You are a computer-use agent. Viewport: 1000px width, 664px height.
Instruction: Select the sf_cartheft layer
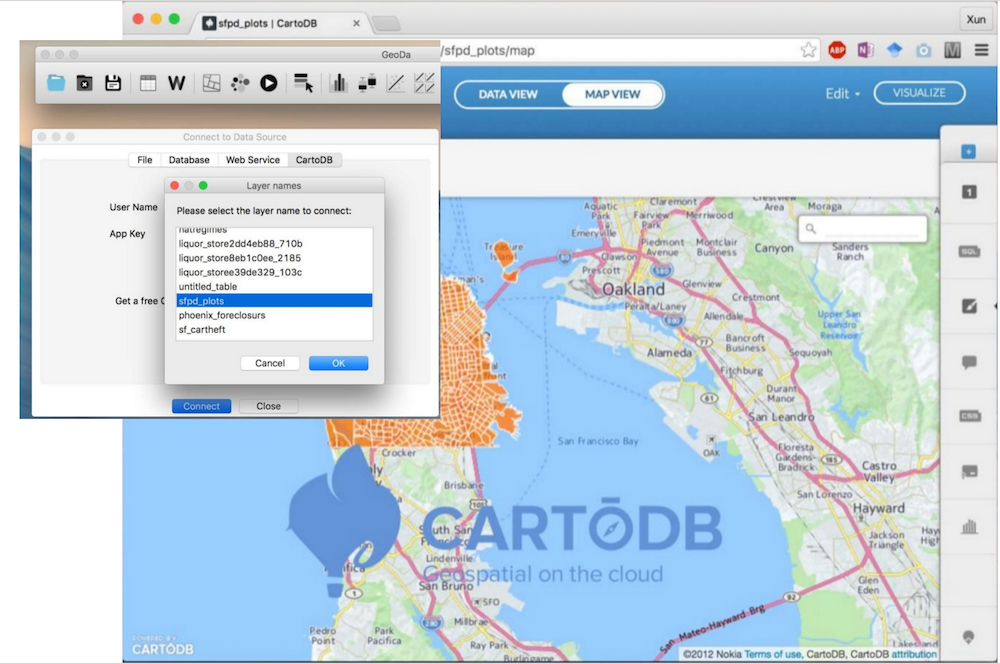274,330
